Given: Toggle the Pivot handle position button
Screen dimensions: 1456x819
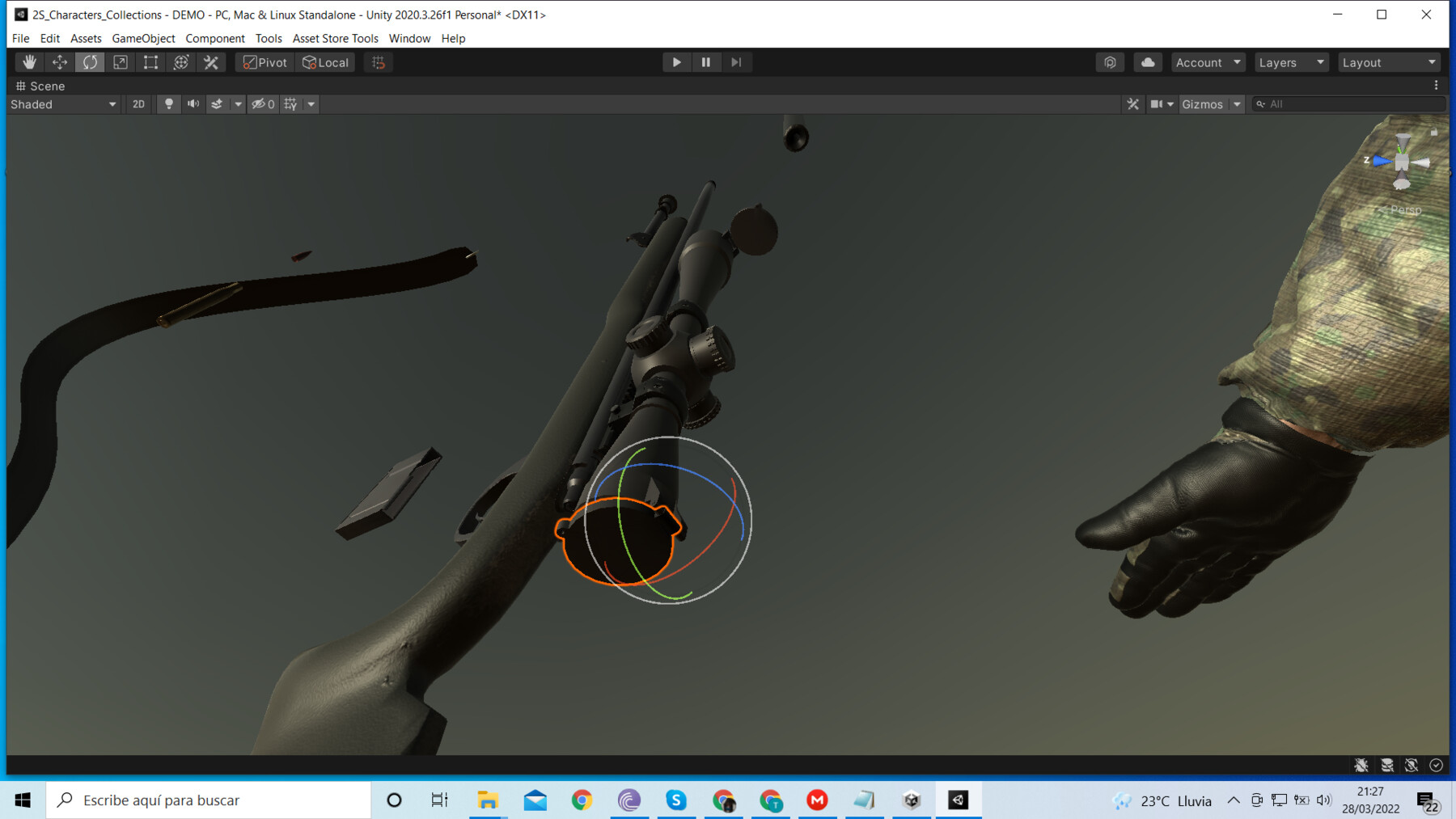Looking at the screenshot, I should tap(265, 62).
